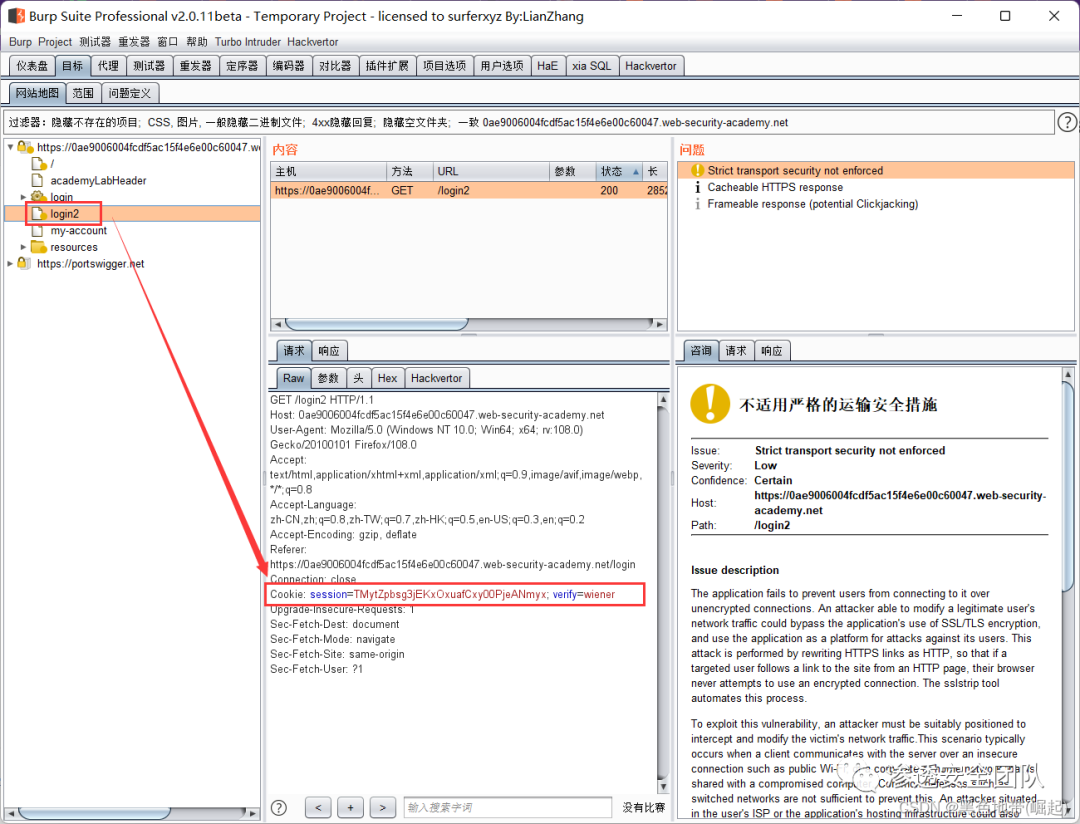
Task: Expand the resources folder node
Action: click(x=23, y=247)
